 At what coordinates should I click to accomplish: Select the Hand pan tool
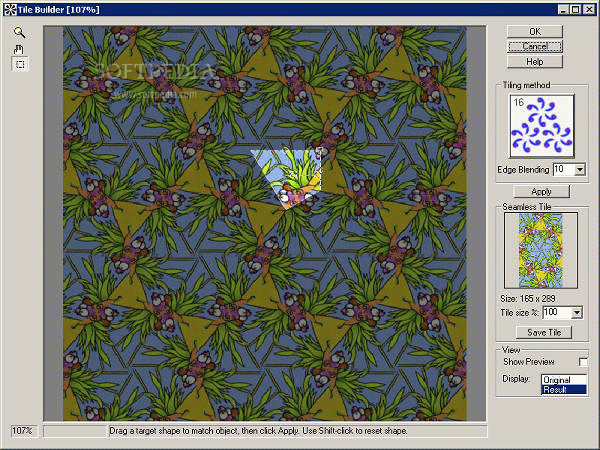[19, 49]
